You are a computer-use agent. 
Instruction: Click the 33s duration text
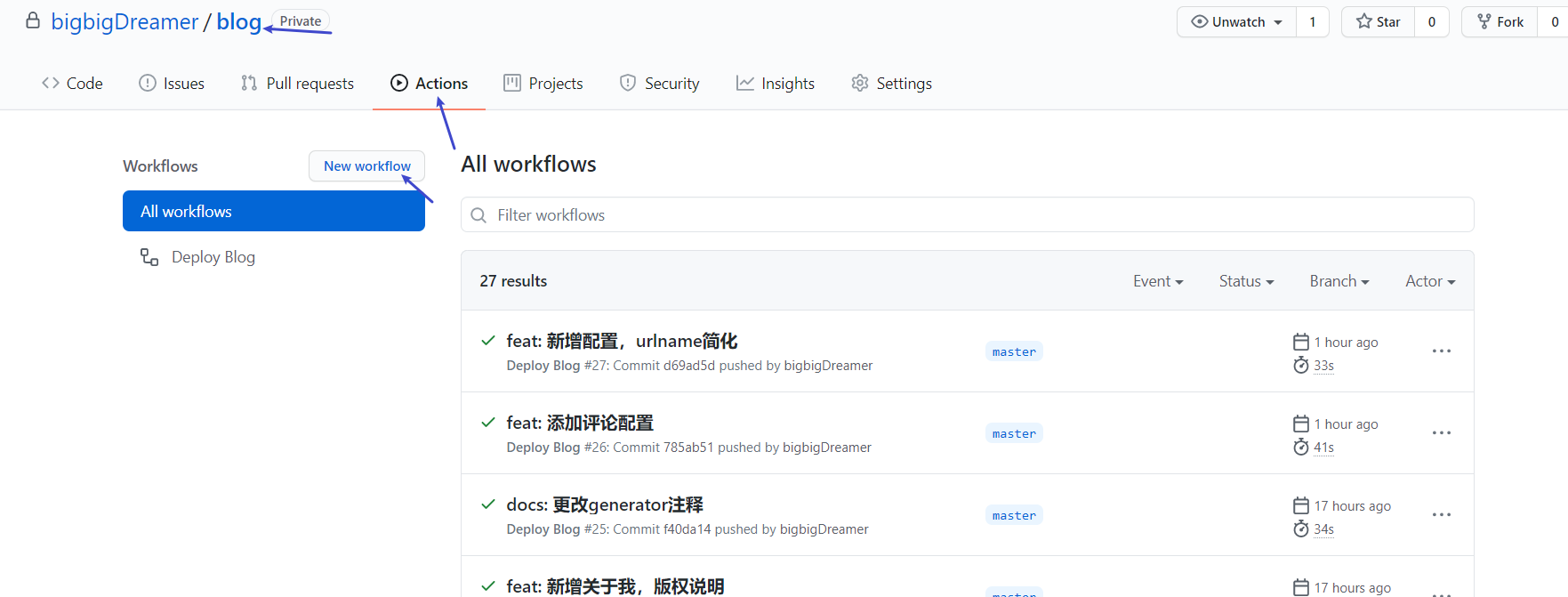pos(1324,366)
